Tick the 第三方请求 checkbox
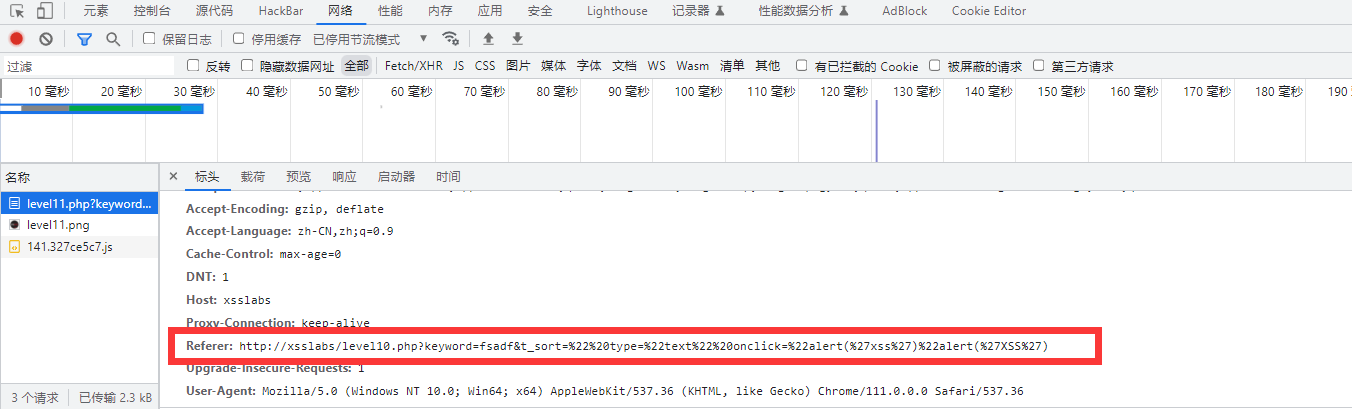 [x=1039, y=66]
